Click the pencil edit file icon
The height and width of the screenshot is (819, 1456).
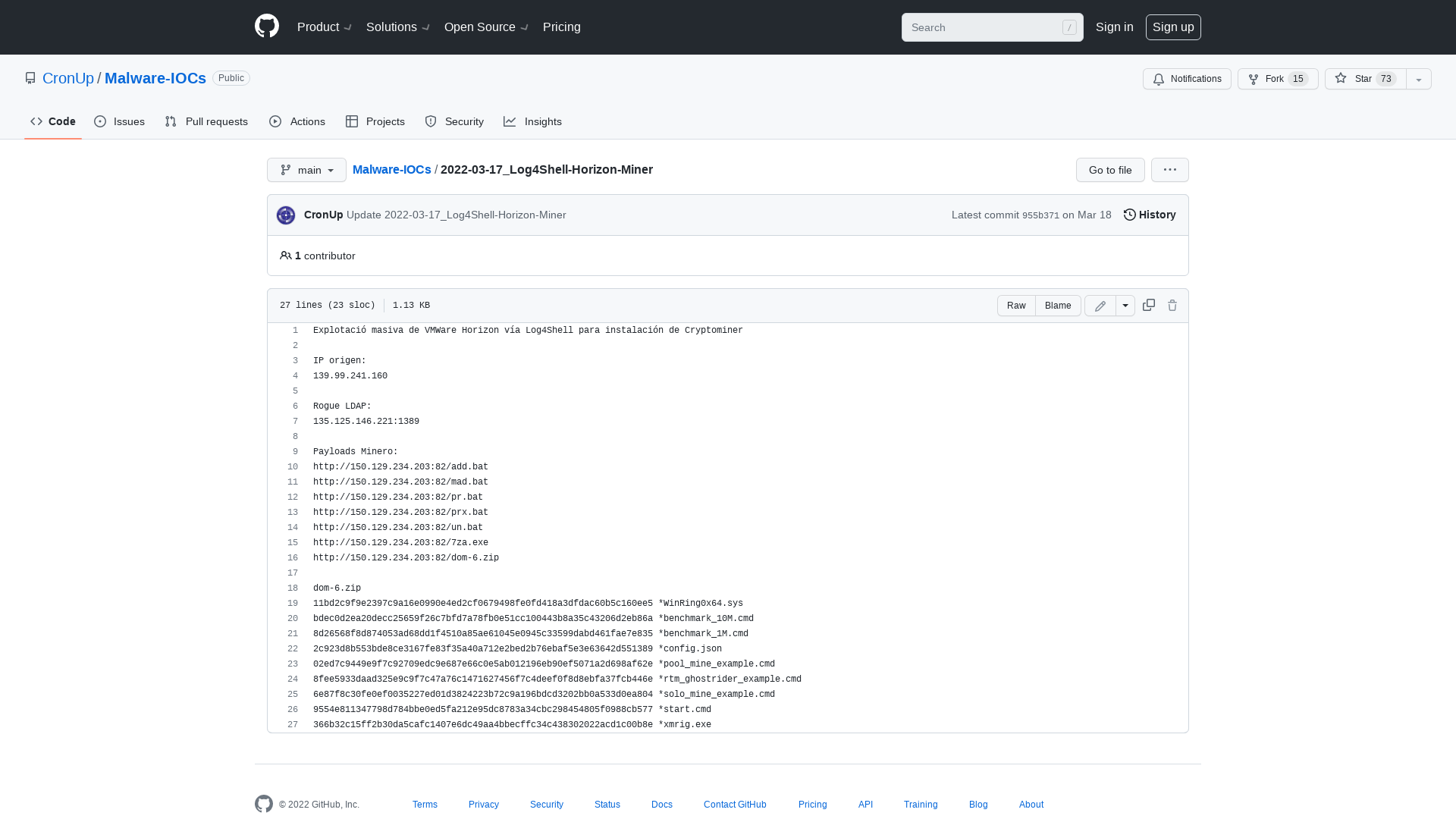pos(1100,306)
